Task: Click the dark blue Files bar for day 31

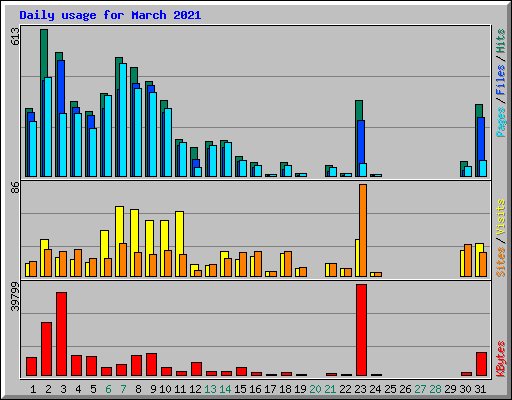Action: (481, 139)
